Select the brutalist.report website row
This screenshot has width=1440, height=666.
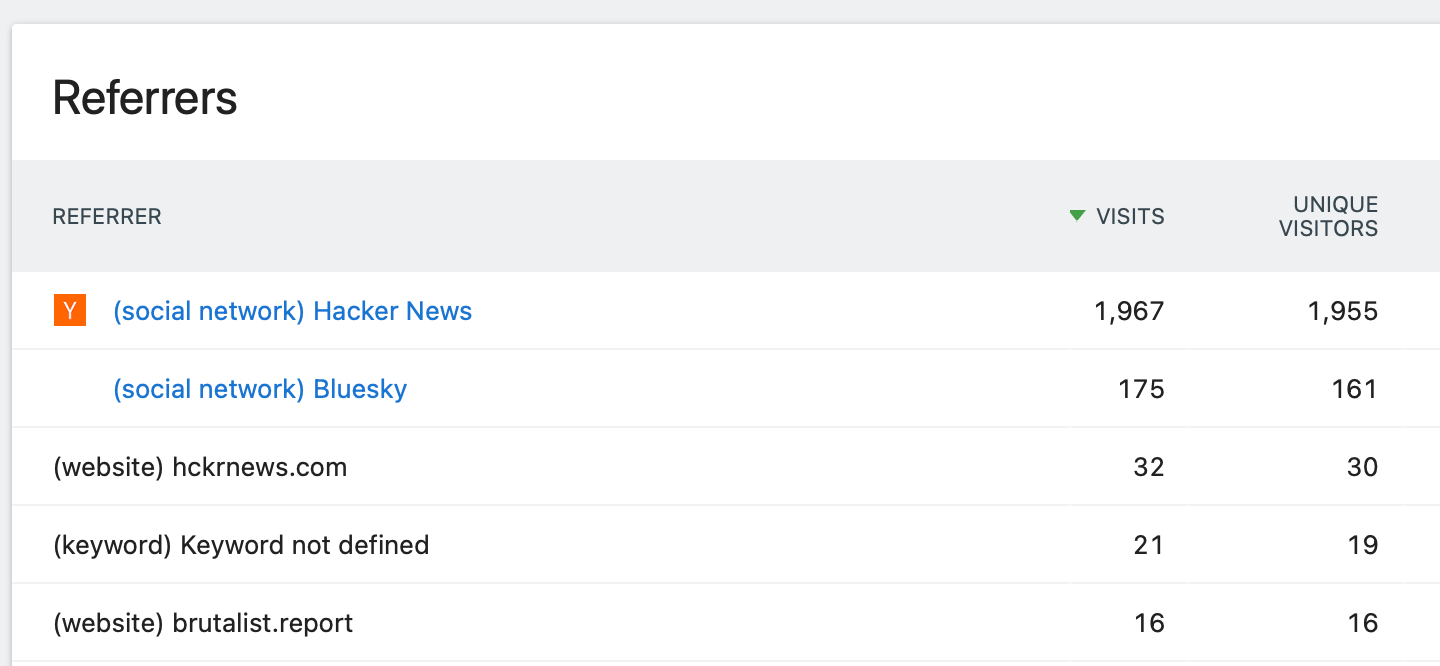203,623
